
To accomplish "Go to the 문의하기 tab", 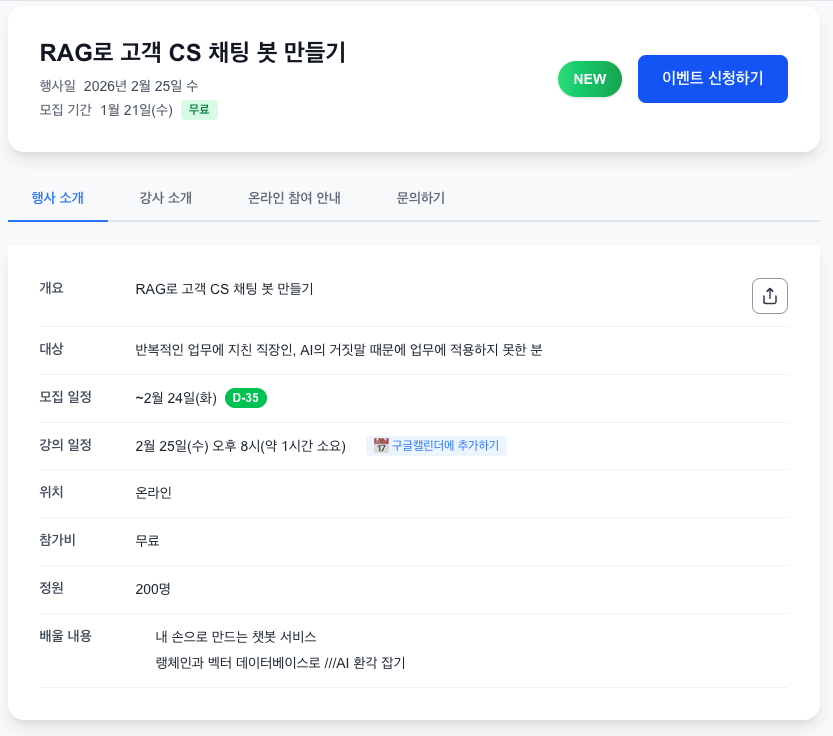I will 421,198.
